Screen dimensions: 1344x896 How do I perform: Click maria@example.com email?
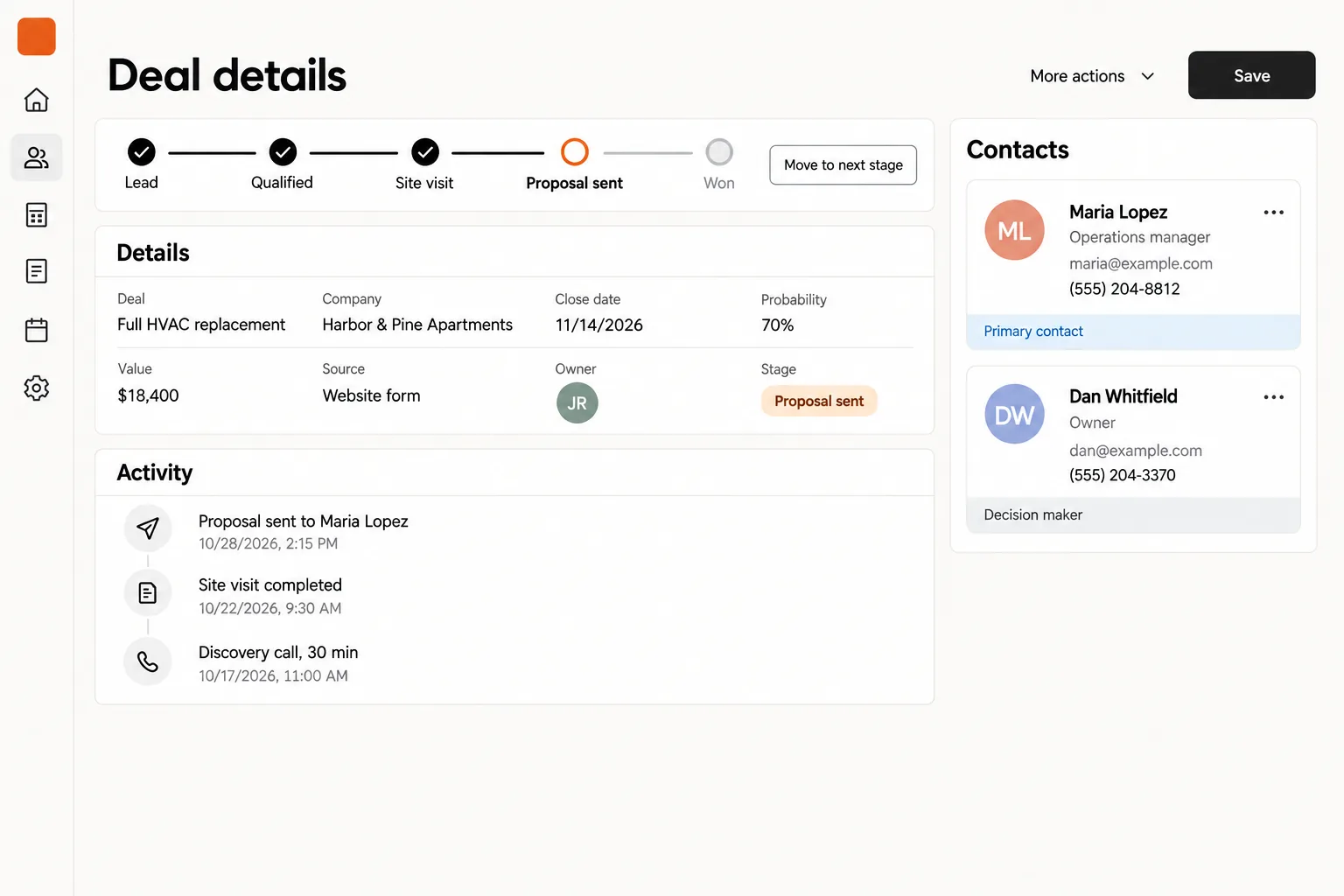[x=1141, y=263]
